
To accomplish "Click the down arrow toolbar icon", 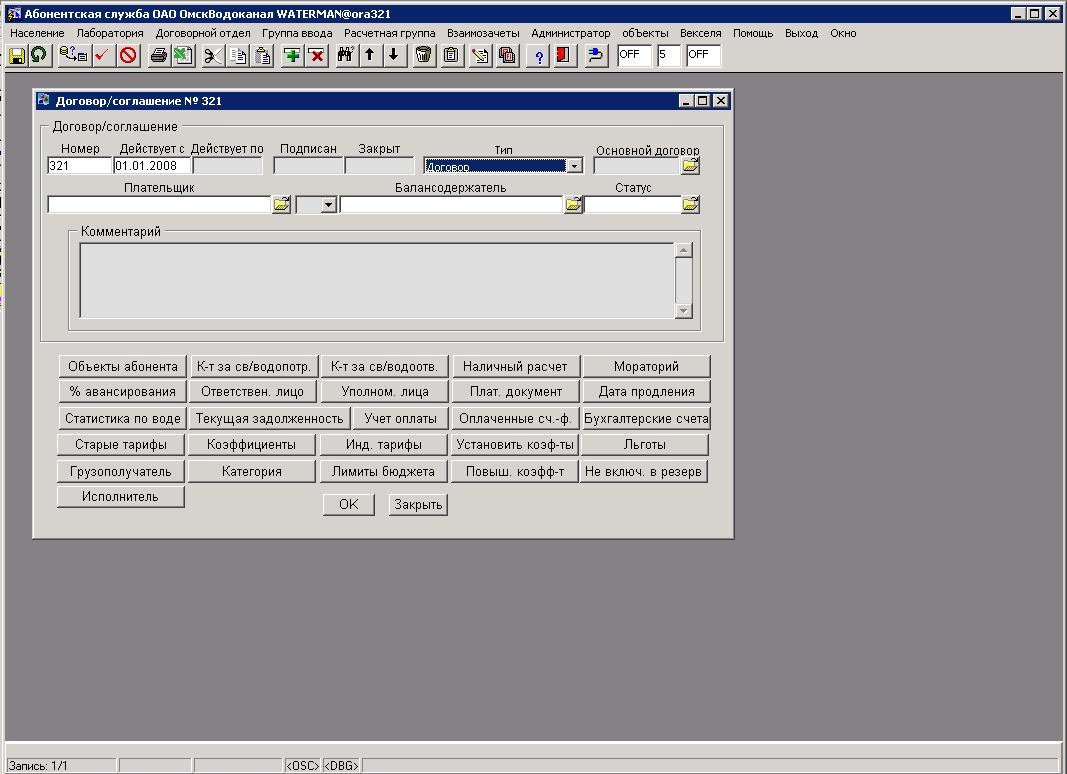I will pos(393,55).
